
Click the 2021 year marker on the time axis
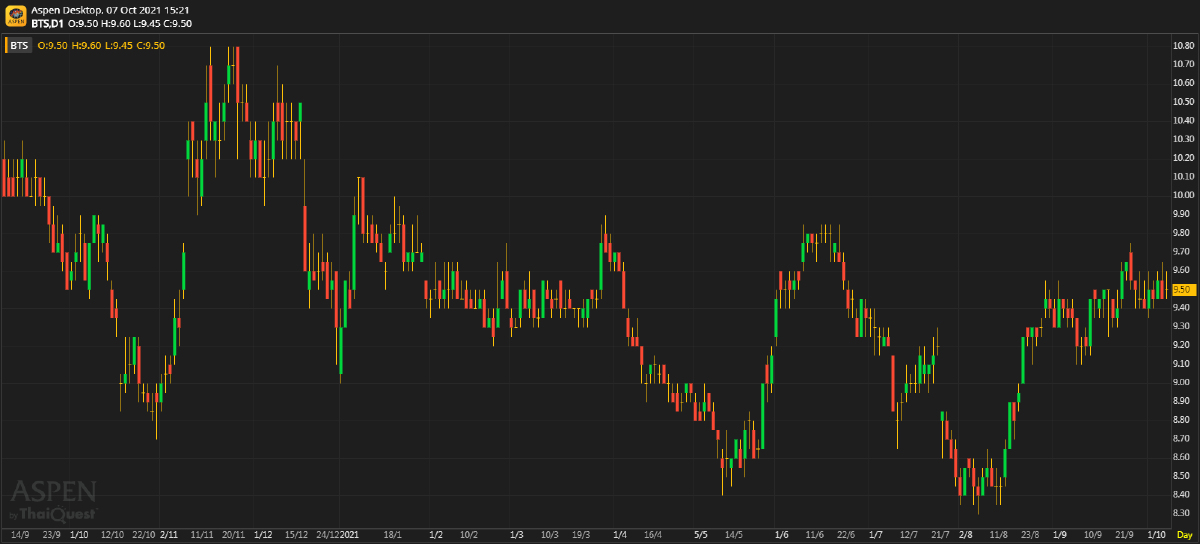(x=349, y=535)
